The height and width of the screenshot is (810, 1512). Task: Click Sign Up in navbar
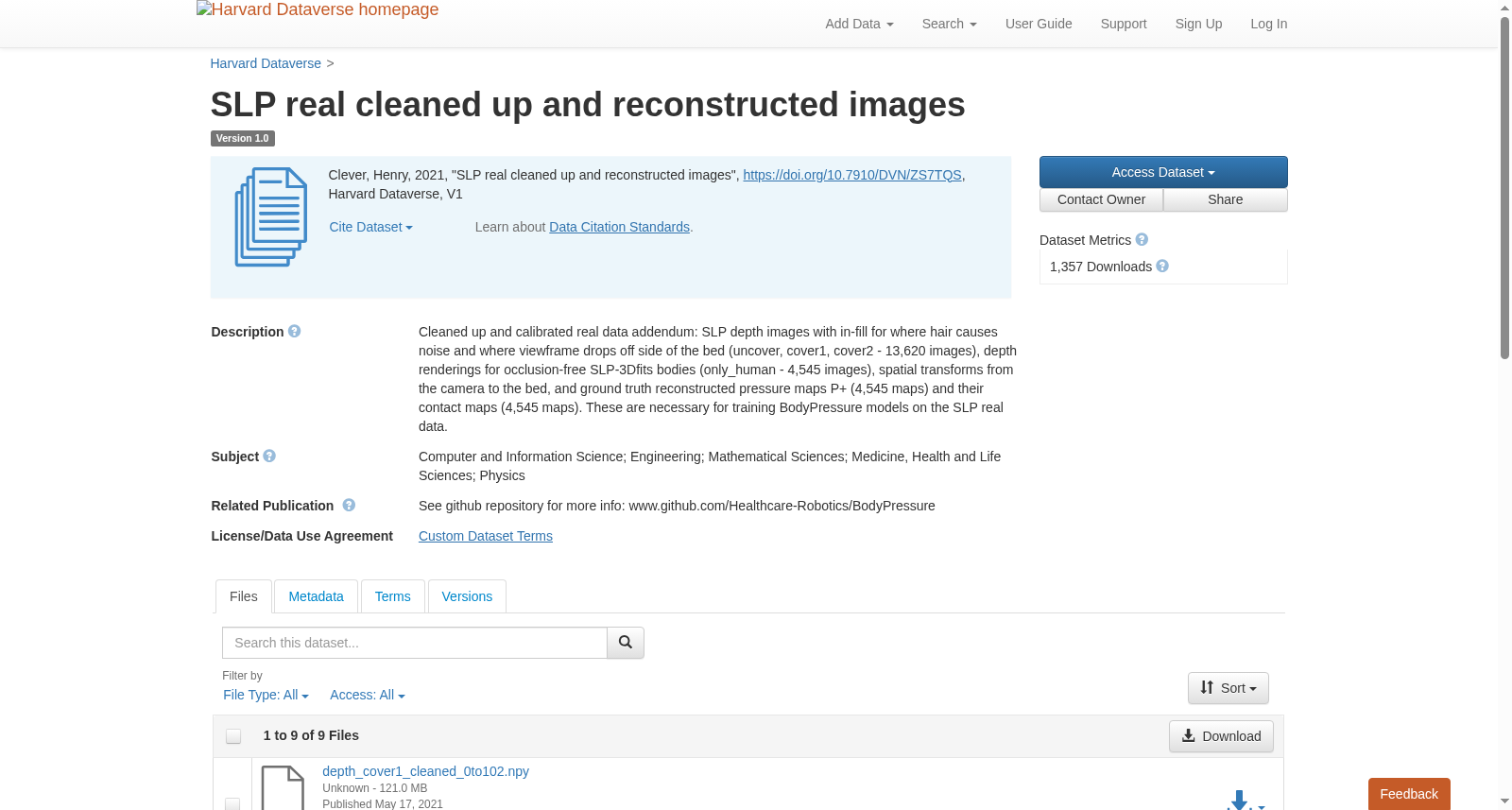(1198, 24)
